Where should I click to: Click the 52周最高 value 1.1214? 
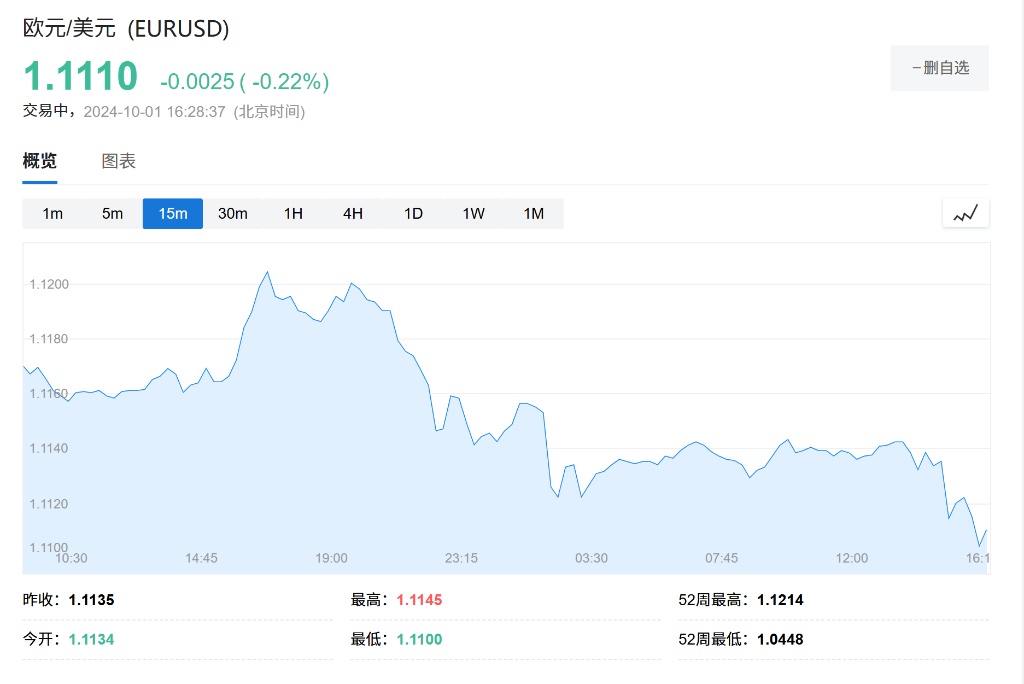[x=780, y=600]
